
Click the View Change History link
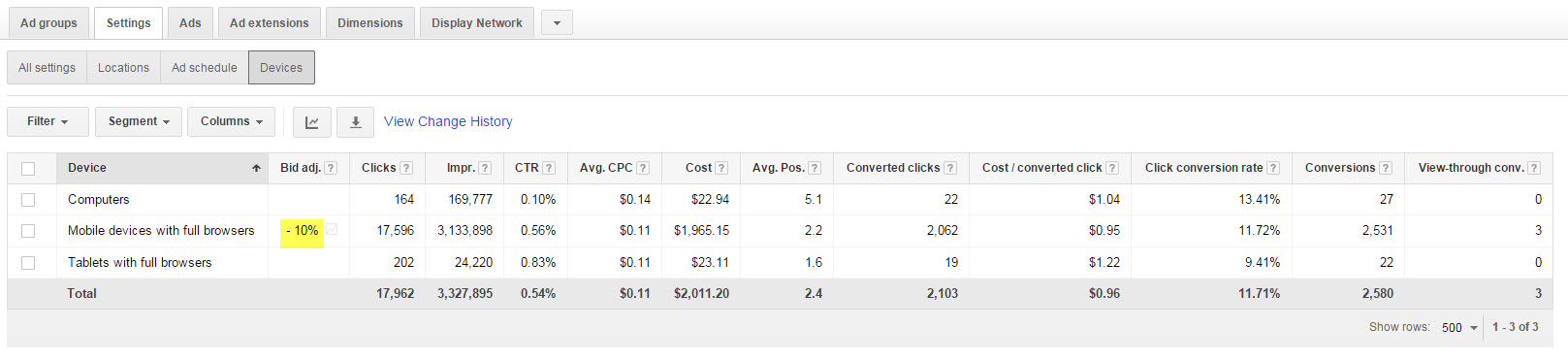pyautogui.click(x=448, y=122)
